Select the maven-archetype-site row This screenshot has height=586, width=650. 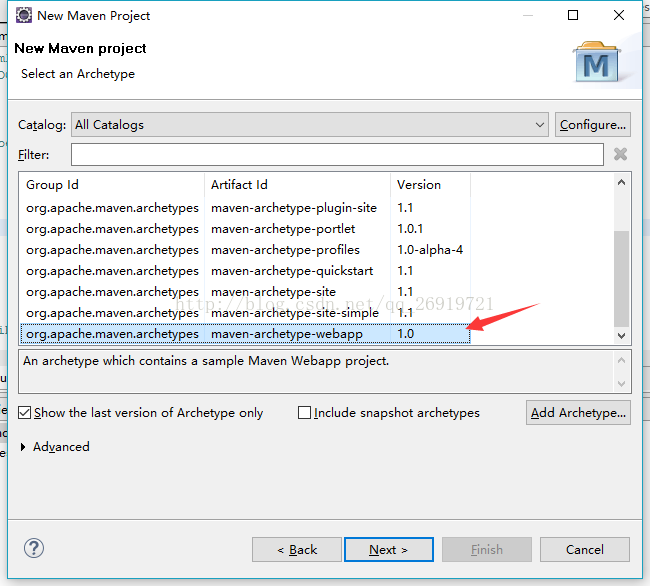[245, 292]
